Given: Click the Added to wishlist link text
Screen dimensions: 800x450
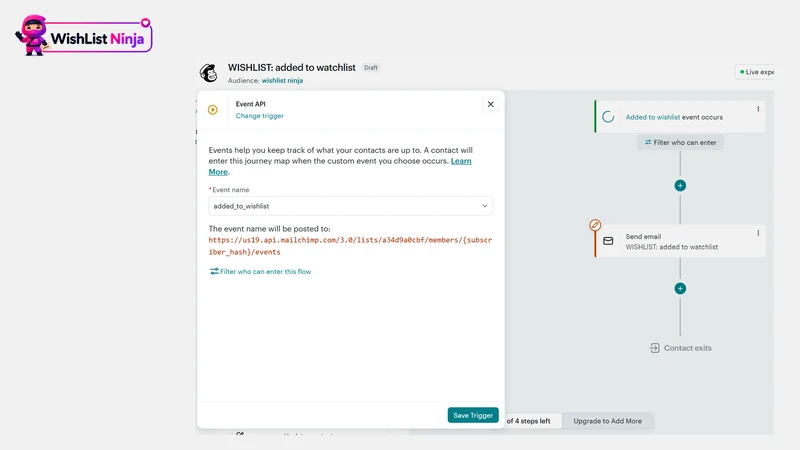Looking at the screenshot, I should pos(653,117).
